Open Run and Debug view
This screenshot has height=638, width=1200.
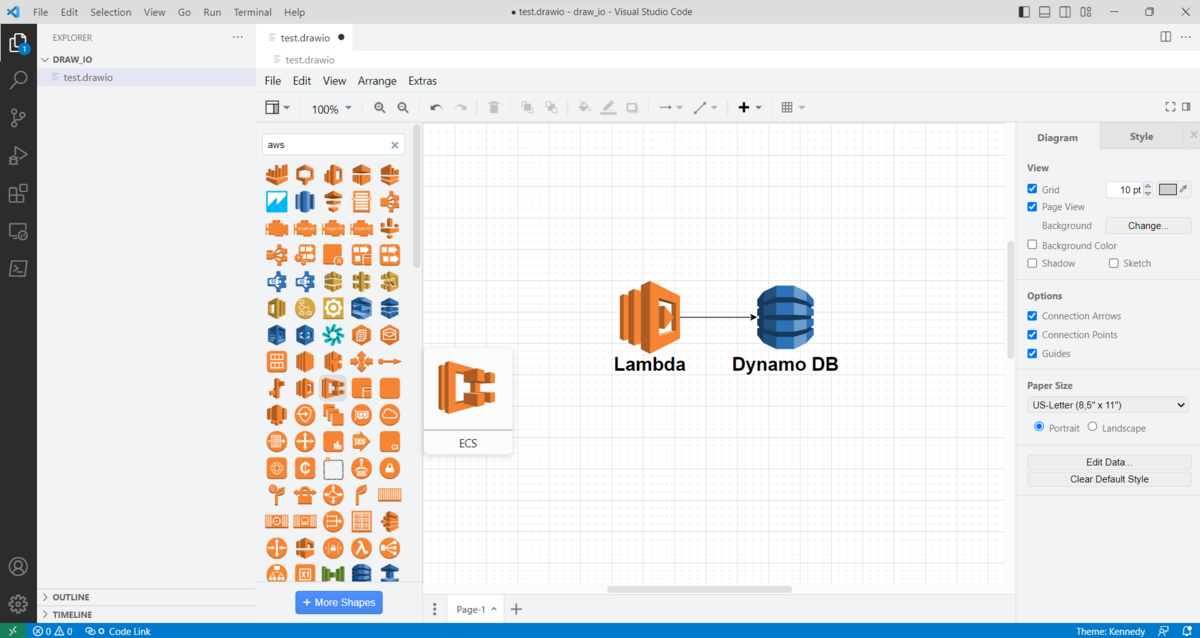tap(18, 156)
